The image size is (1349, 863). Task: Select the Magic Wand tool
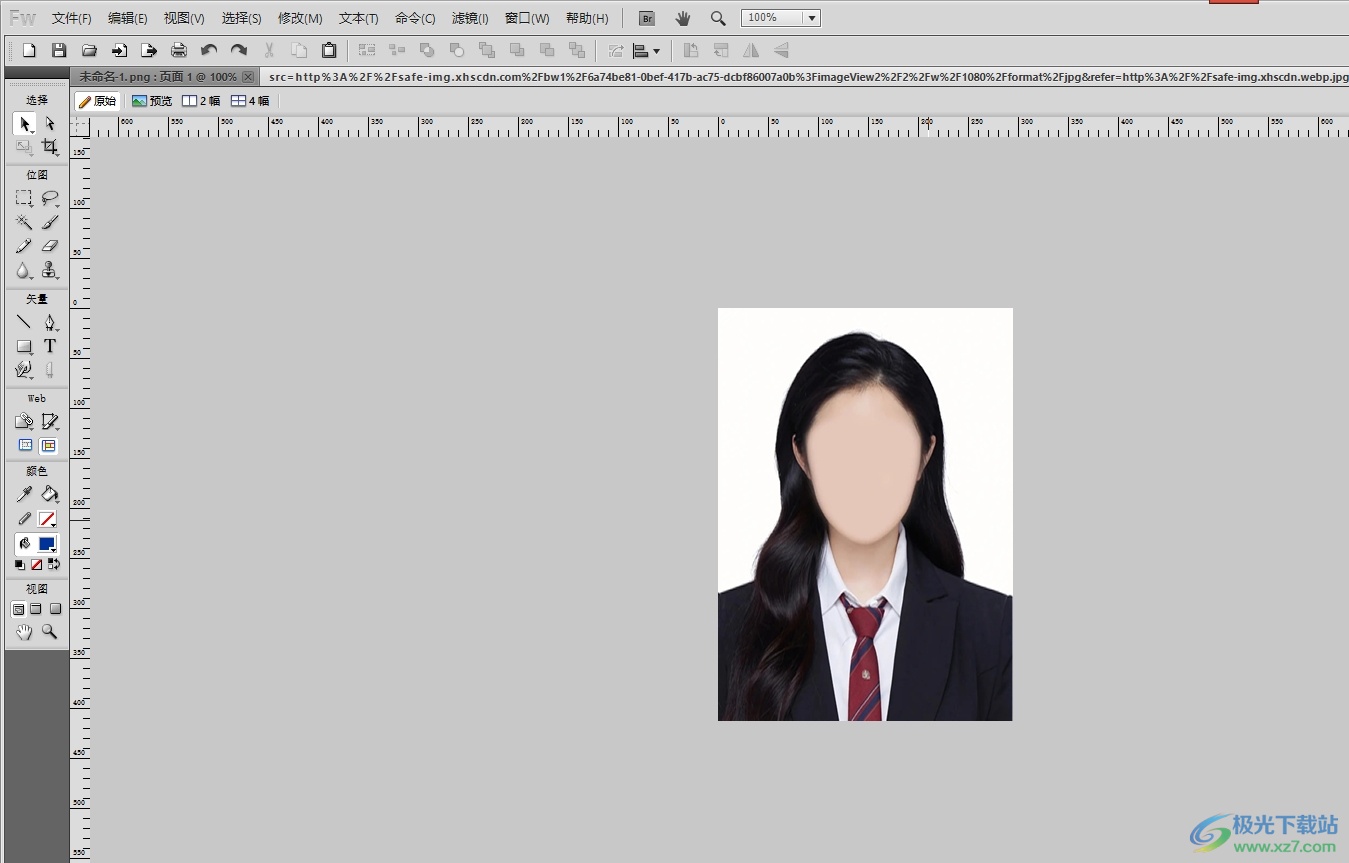[25, 222]
